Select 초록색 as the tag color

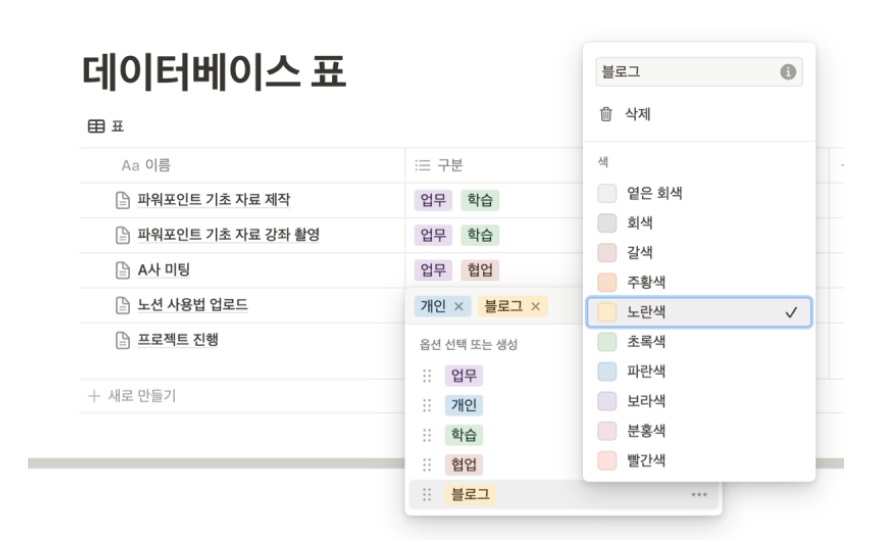tap(699, 341)
